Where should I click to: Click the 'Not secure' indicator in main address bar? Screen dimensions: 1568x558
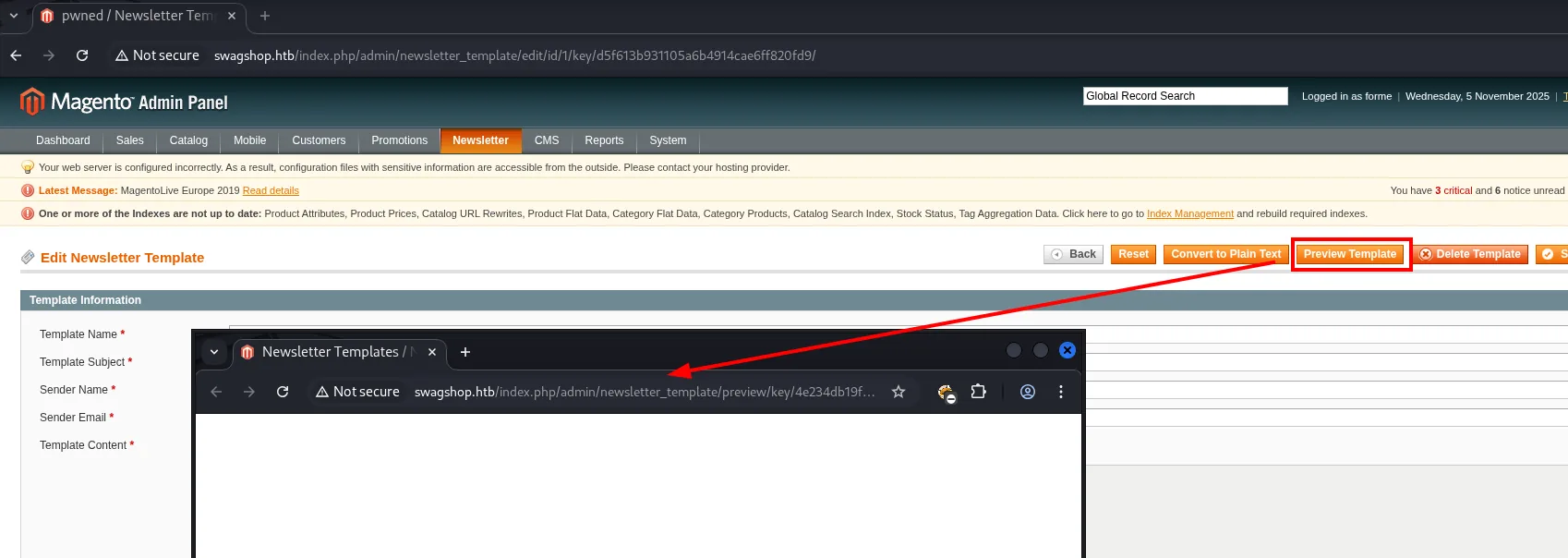157,55
